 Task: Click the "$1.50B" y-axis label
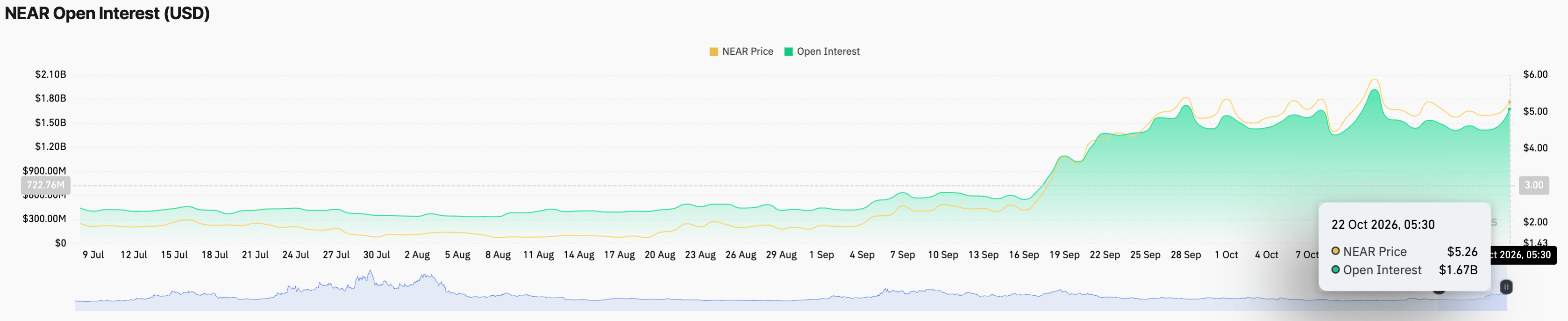pos(50,123)
